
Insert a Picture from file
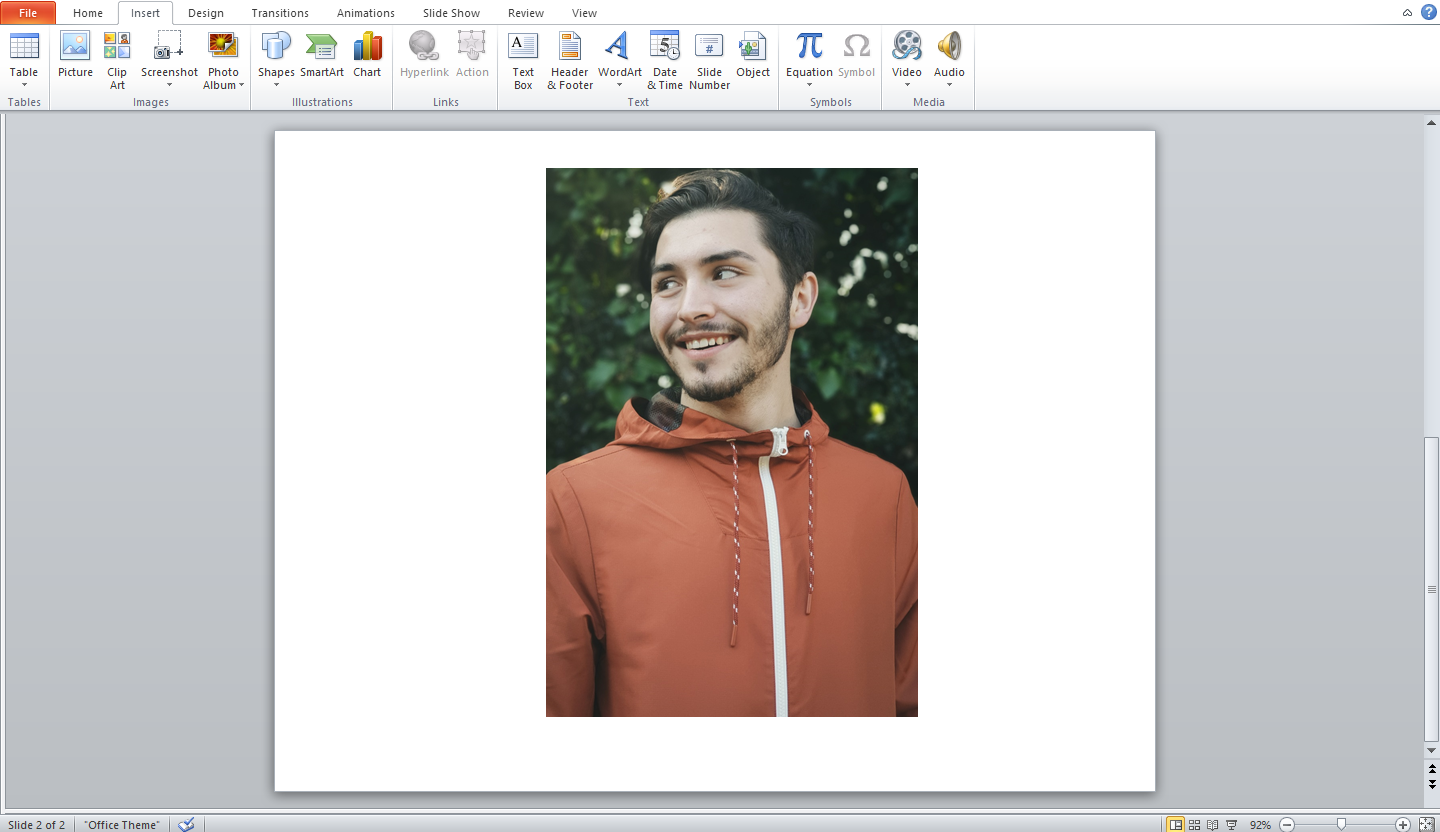point(75,57)
